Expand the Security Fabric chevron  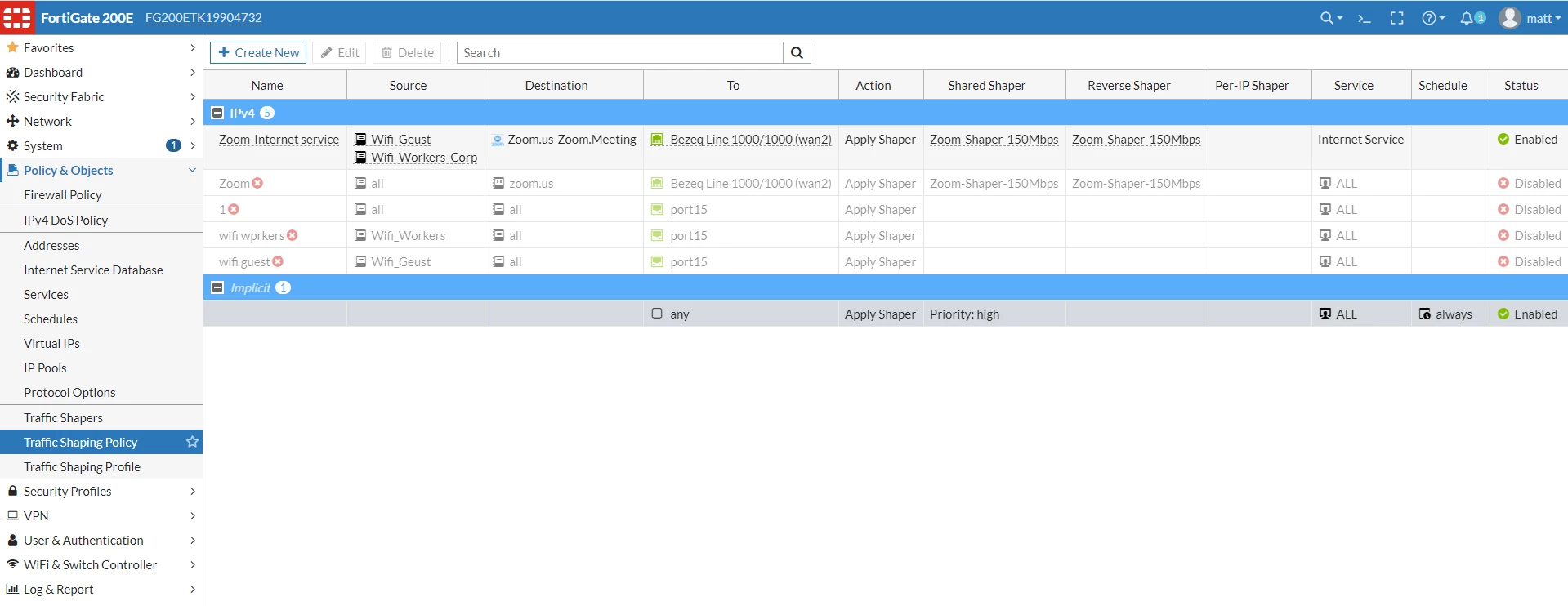pyautogui.click(x=192, y=96)
